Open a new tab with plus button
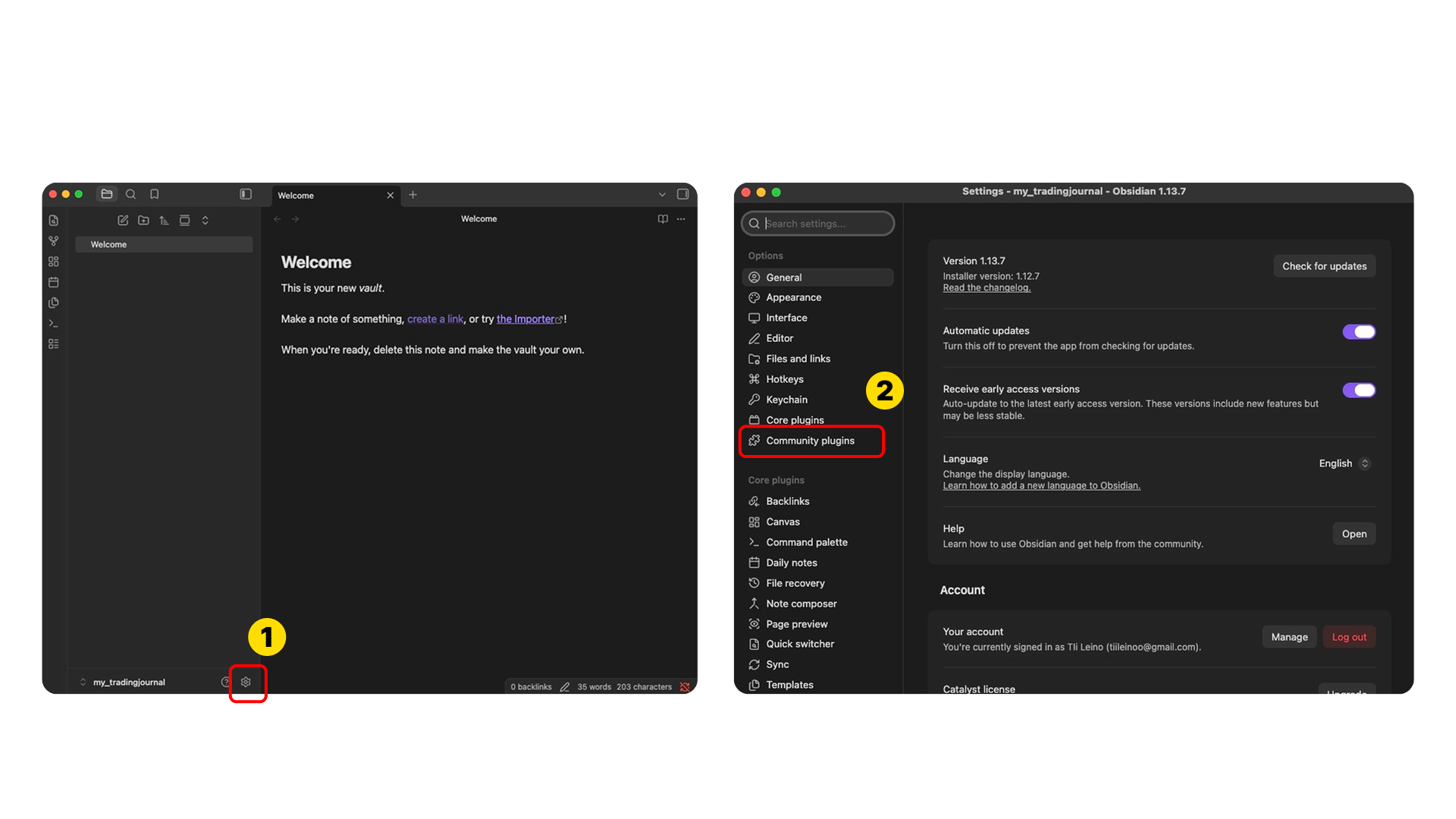The height and width of the screenshot is (819, 1456). [413, 195]
